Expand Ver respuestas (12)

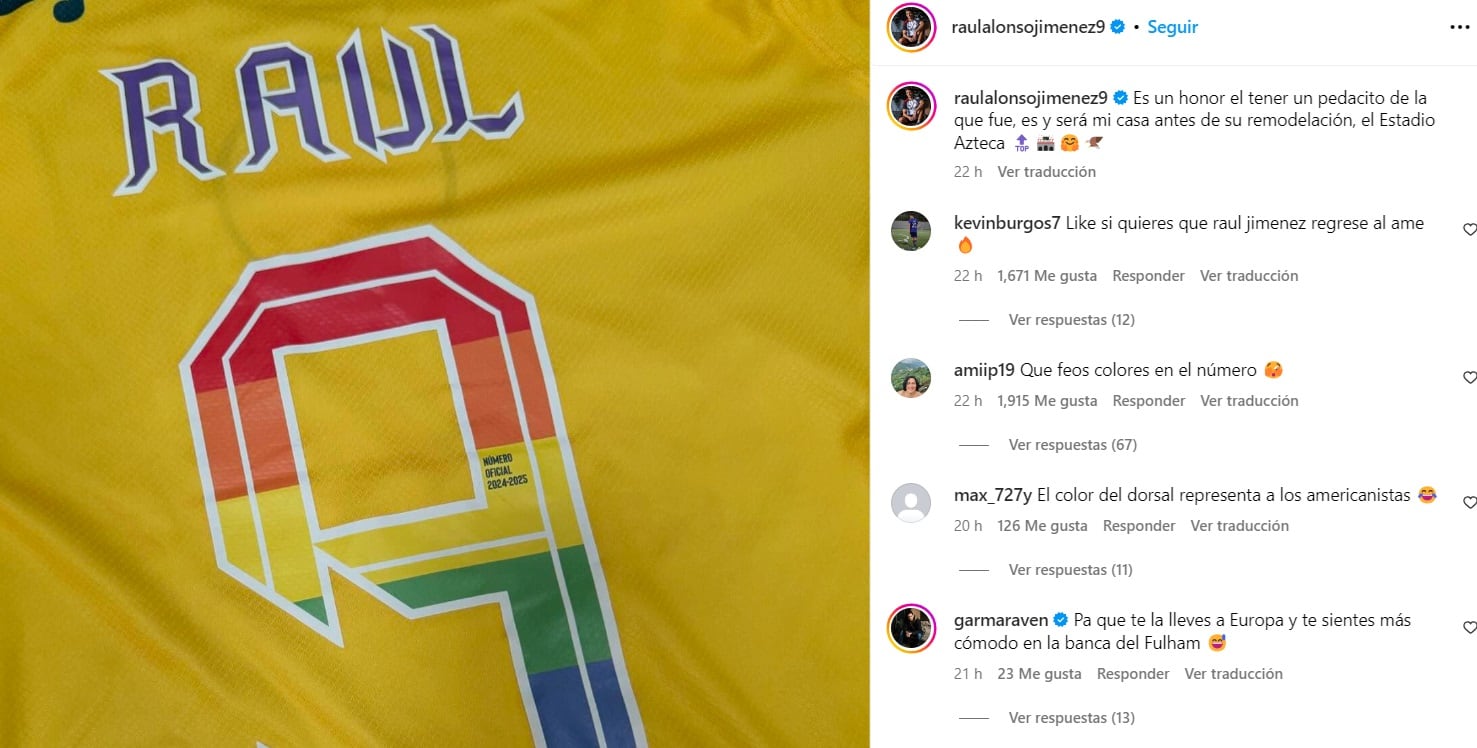point(1071,320)
